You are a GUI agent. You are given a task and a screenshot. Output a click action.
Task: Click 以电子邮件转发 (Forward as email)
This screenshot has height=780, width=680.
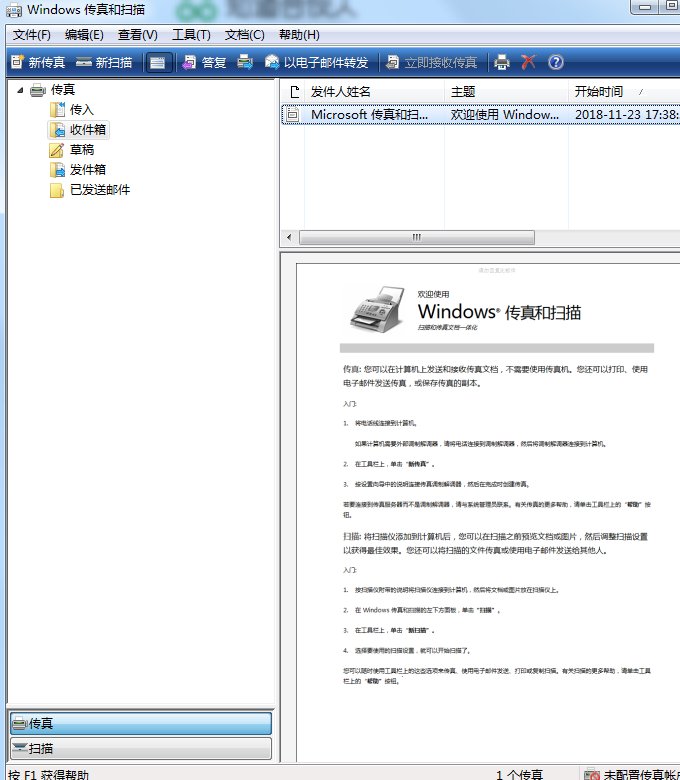[x=316, y=62]
